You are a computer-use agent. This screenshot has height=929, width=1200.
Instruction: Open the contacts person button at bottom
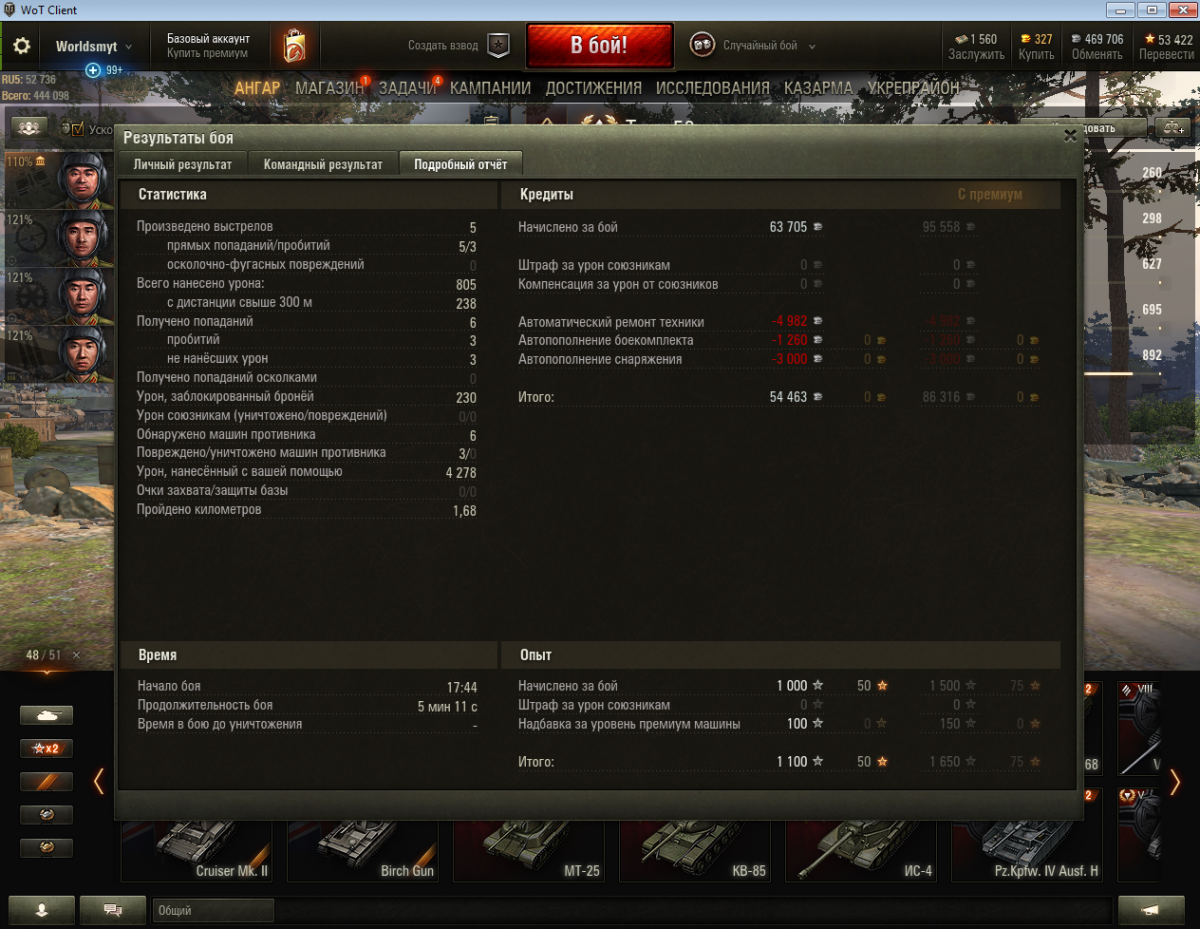point(41,910)
